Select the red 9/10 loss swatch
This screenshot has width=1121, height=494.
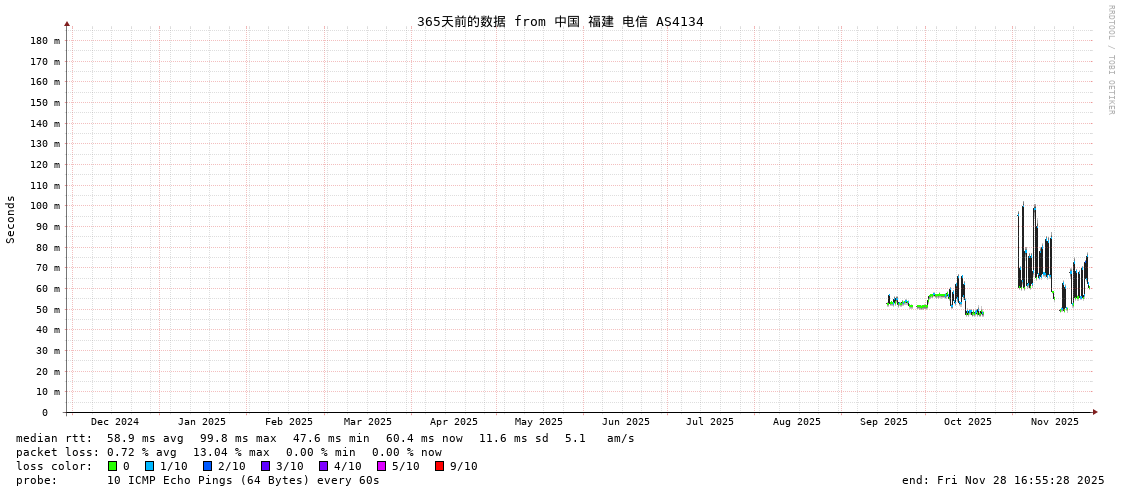440,466
